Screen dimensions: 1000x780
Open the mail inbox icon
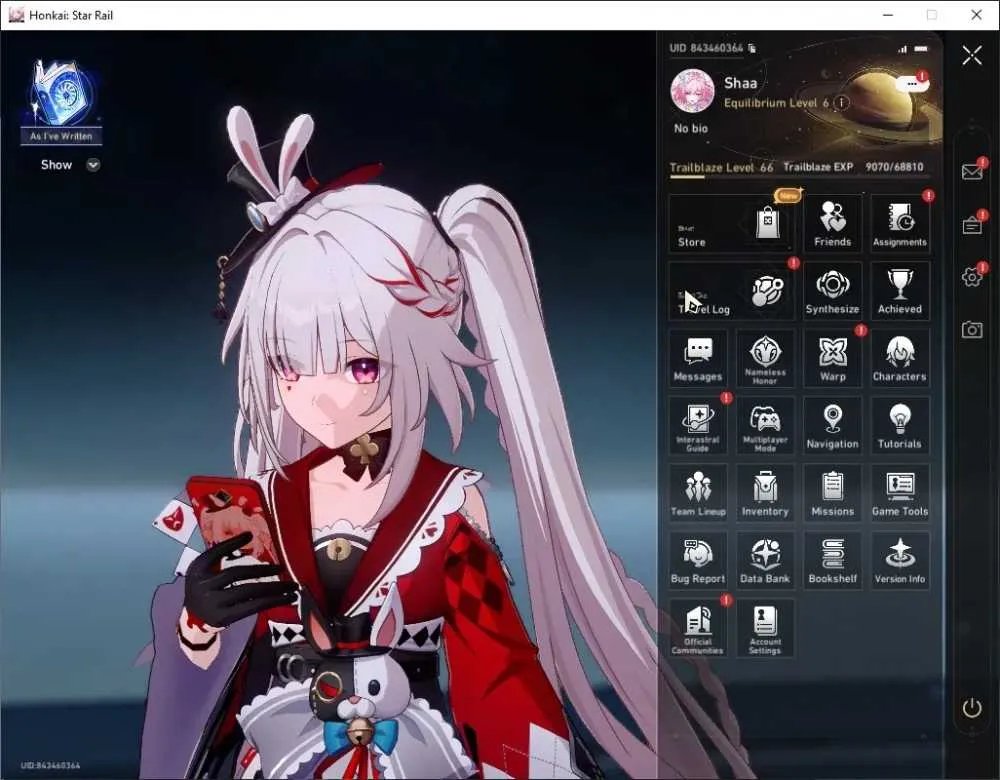point(972,172)
